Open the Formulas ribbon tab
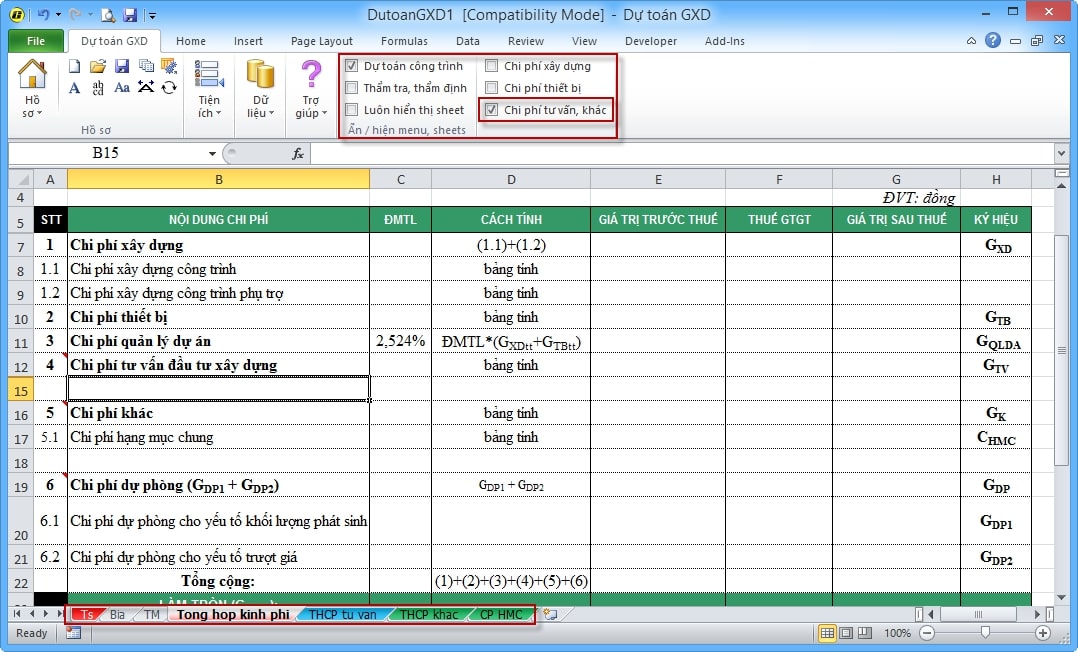This screenshot has width=1078, height=652. point(404,41)
